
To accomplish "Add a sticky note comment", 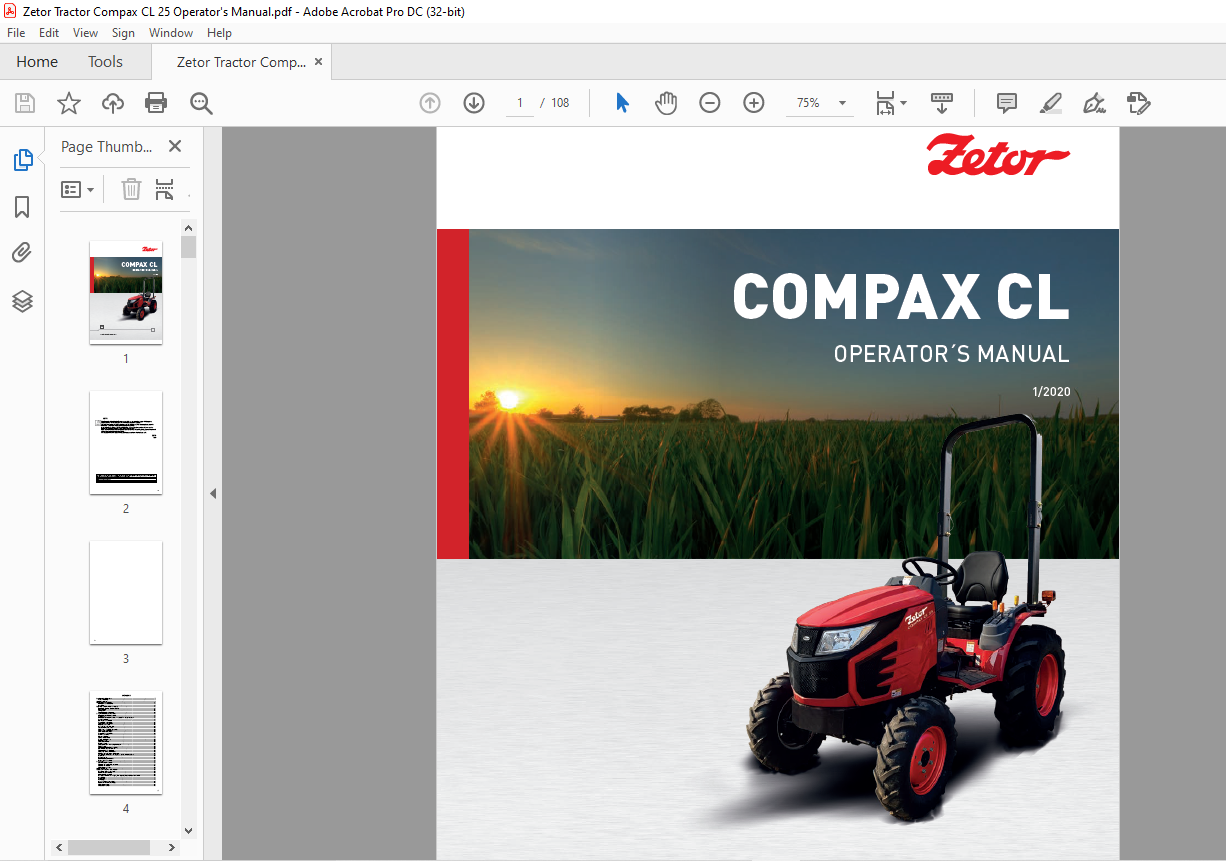I will 1007,103.
